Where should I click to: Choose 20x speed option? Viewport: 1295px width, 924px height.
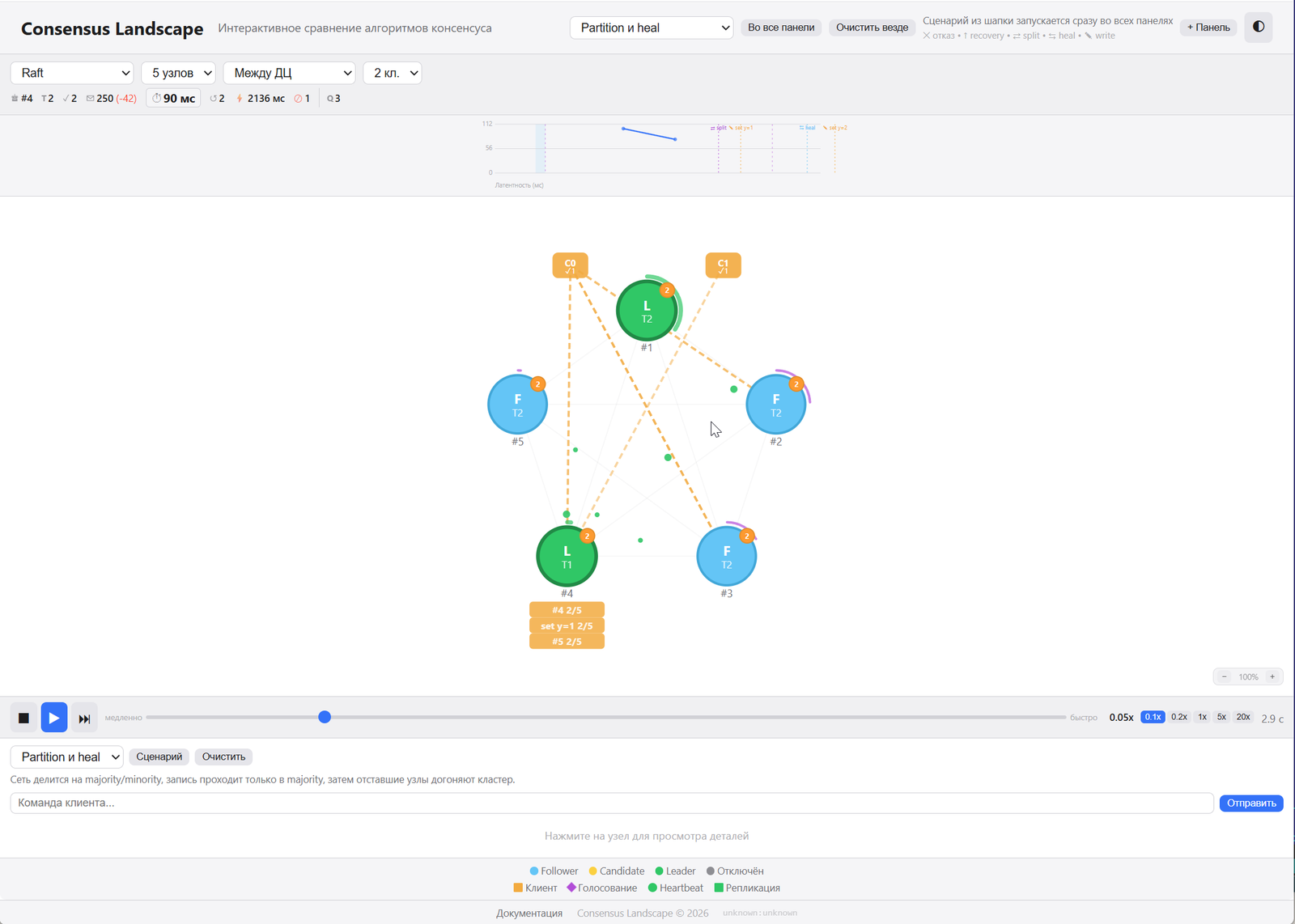click(x=1243, y=717)
